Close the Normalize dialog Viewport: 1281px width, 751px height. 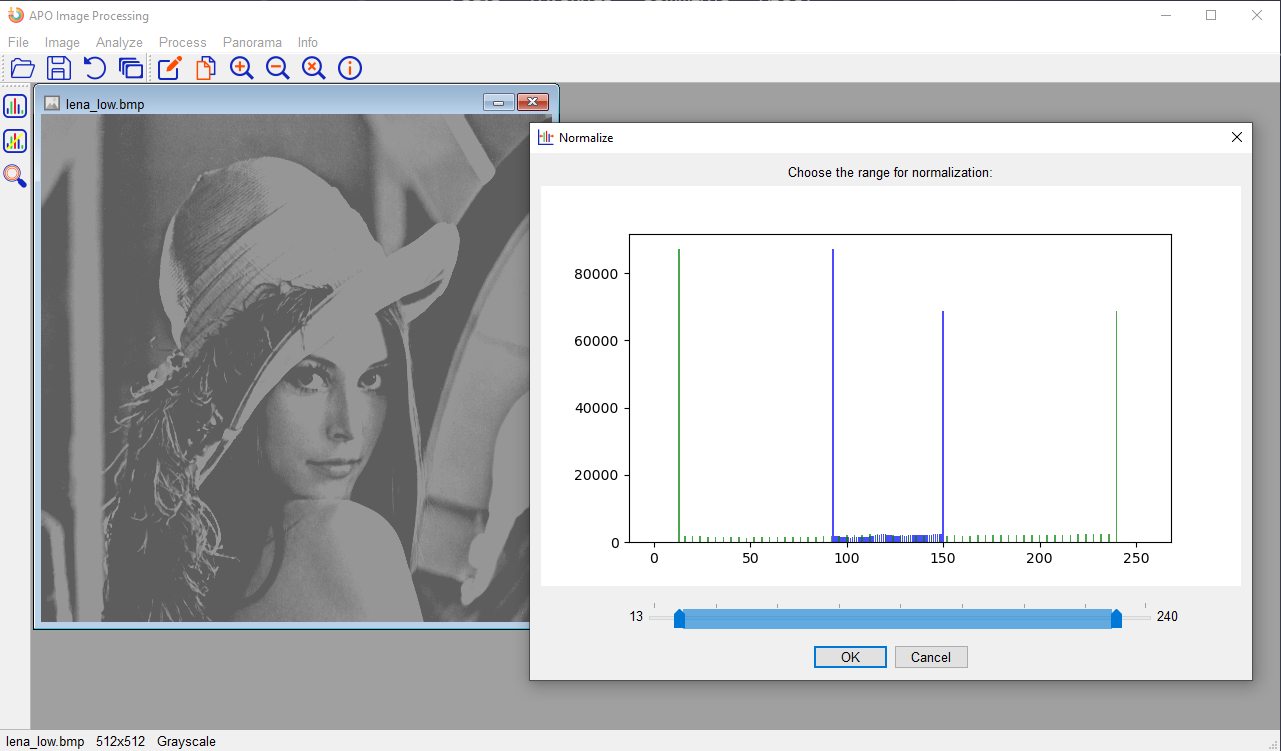[x=1237, y=137]
